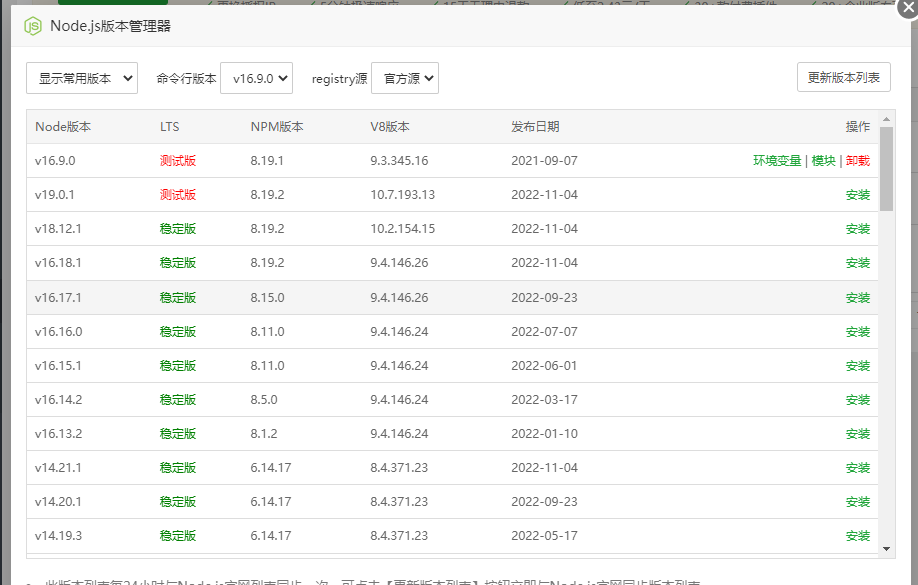Select the v16.17.1 version cell
Image resolution: width=918 pixels, height=585 pixels.
point(58,297)
